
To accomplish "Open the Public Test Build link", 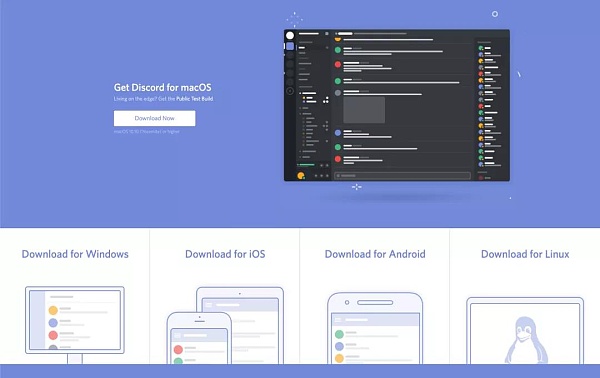I will coord(194,99).
